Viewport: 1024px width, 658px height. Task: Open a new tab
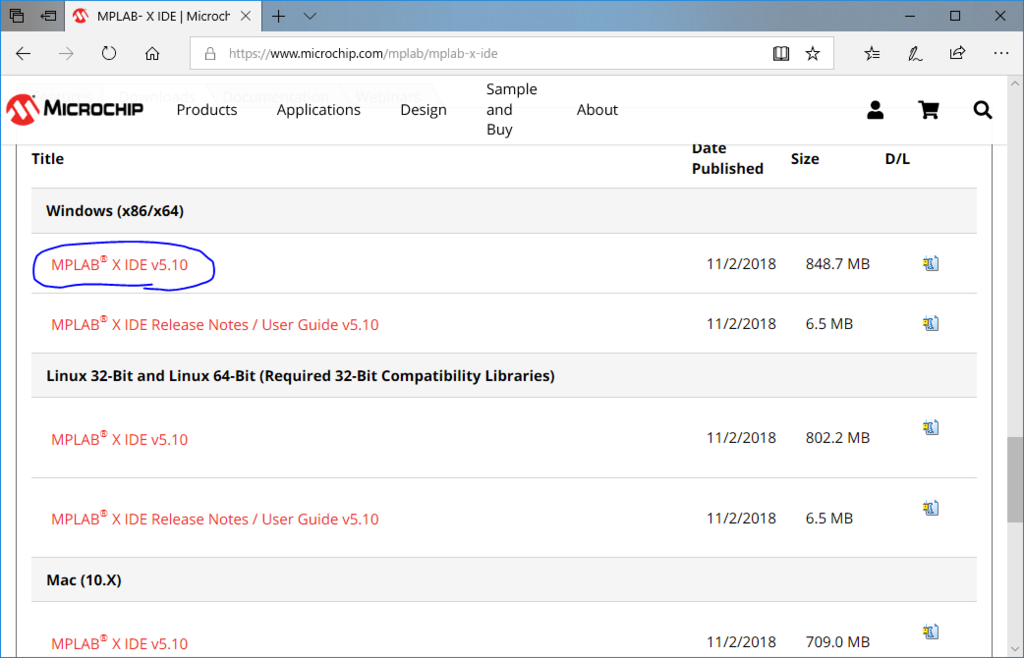(279, 16)
